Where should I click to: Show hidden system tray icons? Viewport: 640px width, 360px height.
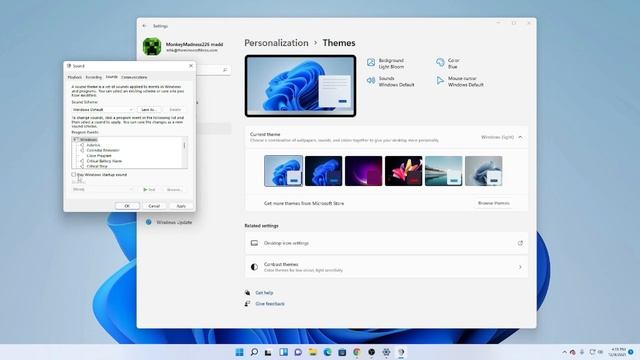[x=564, y=352]
